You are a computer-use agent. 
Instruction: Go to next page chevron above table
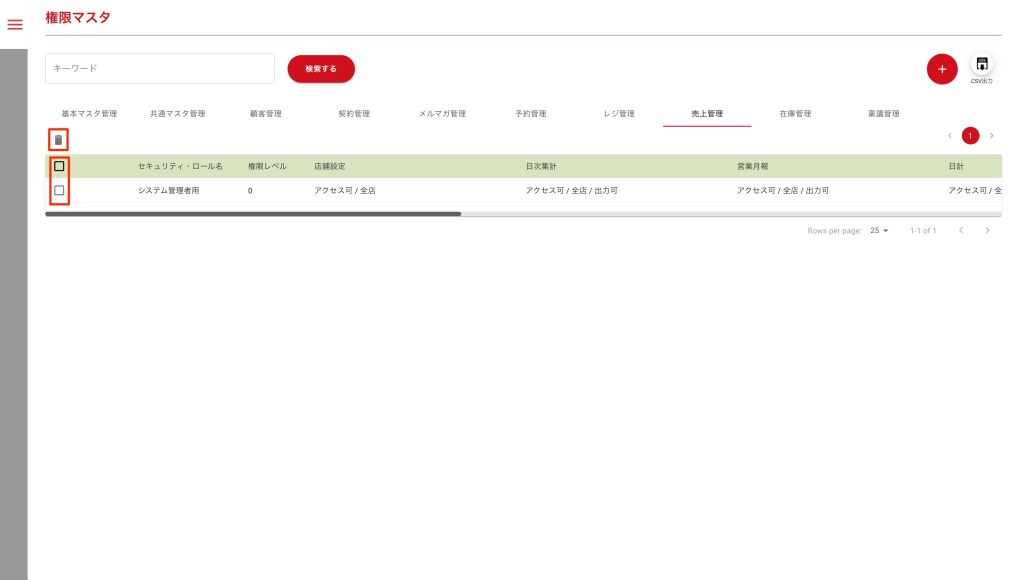(991, 136)
